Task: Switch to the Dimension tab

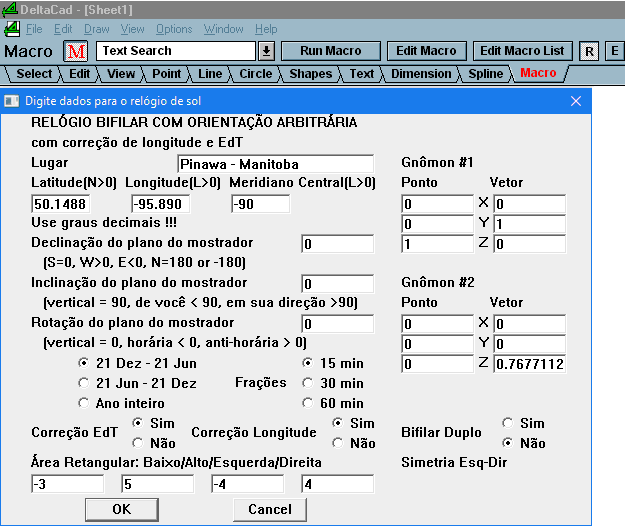Action: (x=421, y=73)
